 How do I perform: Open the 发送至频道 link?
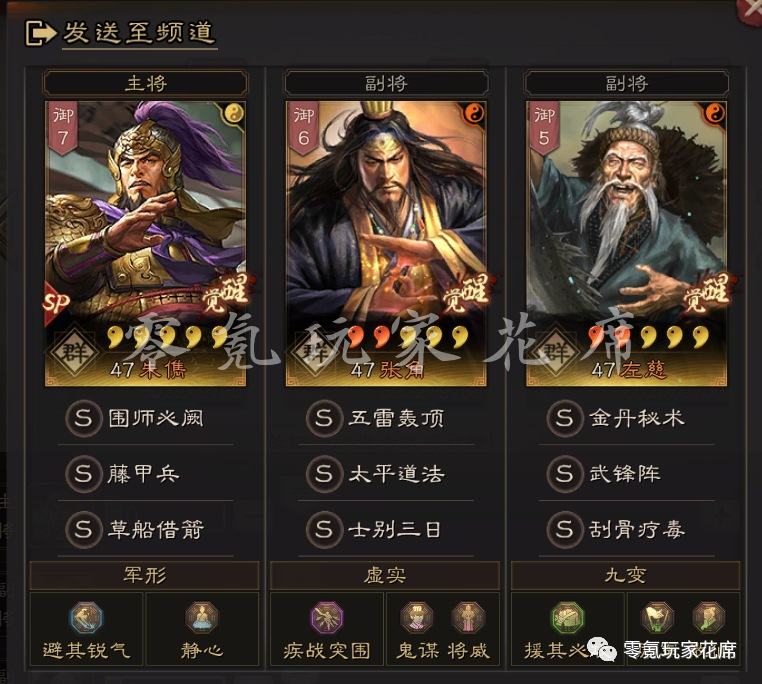point(139,33)
